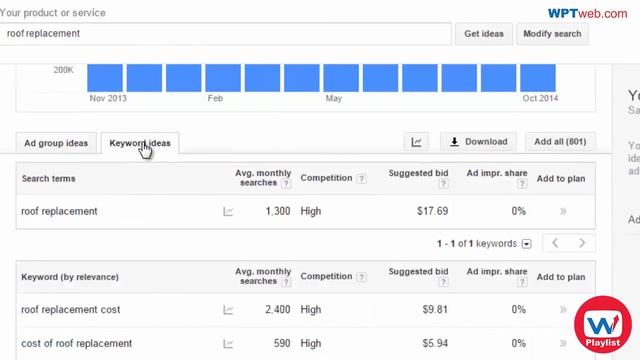Click Add all (801) button
Image resolution: width=640 pixels, height=360 pixels.
[560, 142]
